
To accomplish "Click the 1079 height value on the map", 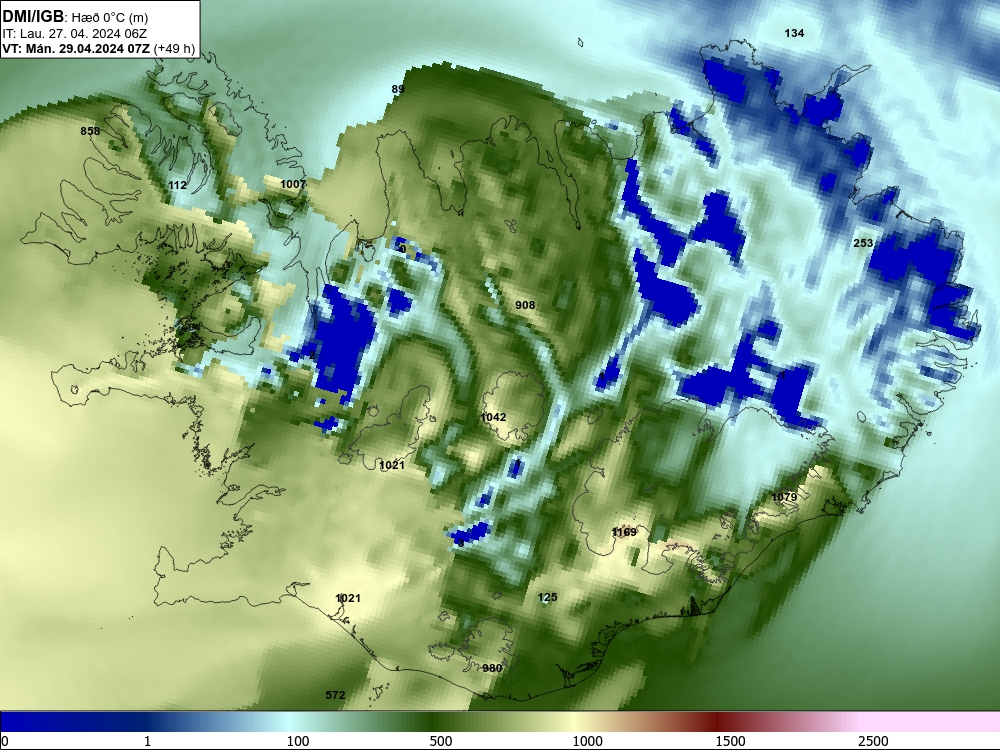I will click(784, 497).
